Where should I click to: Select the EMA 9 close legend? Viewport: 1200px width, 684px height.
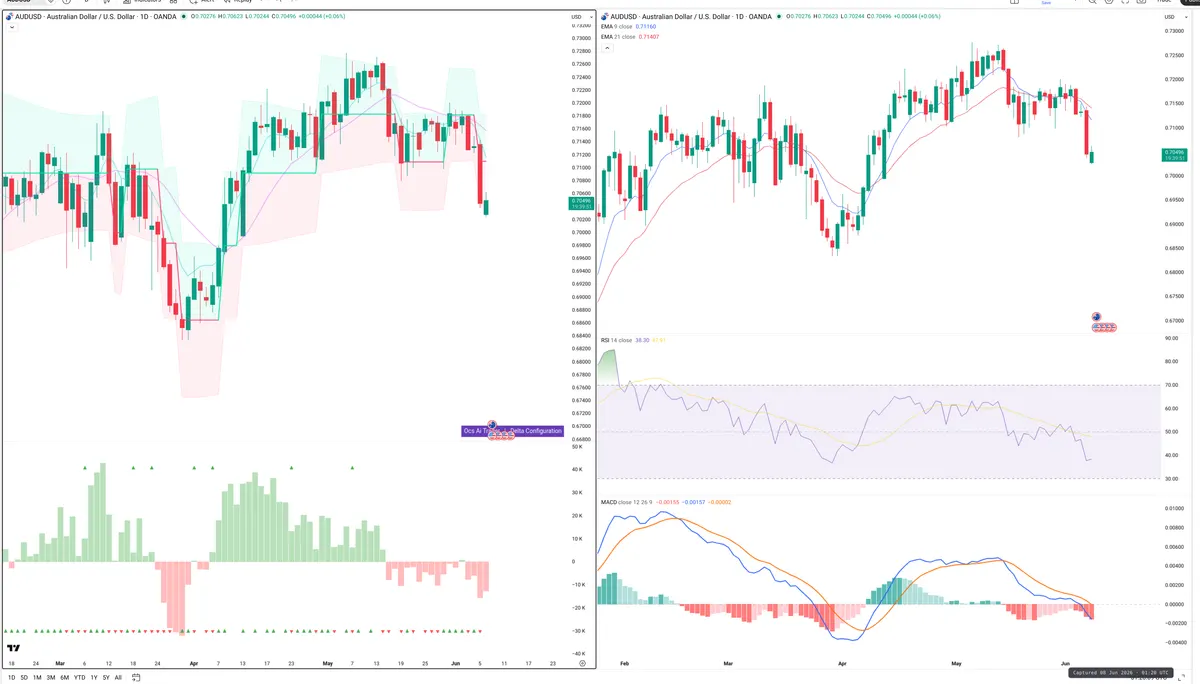click(x=616, y=27)
